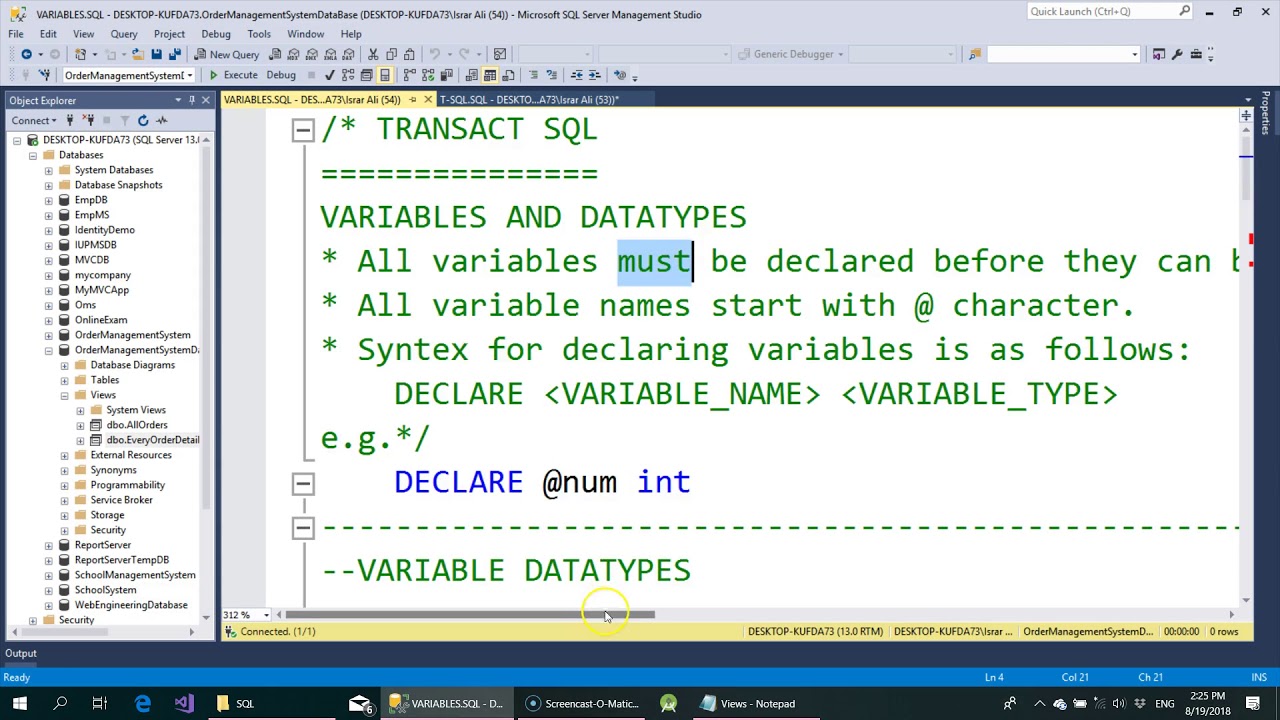Open the Tools menu

(x=259, y=34)
